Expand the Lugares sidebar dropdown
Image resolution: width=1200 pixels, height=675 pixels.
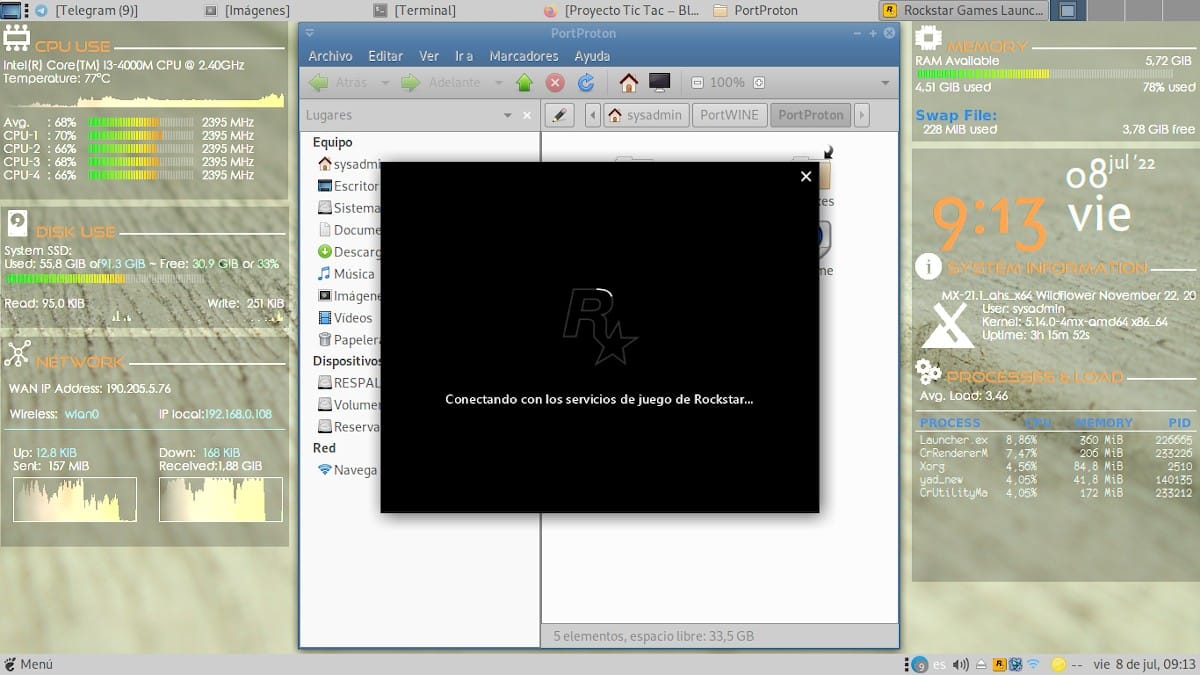[508, 115]
